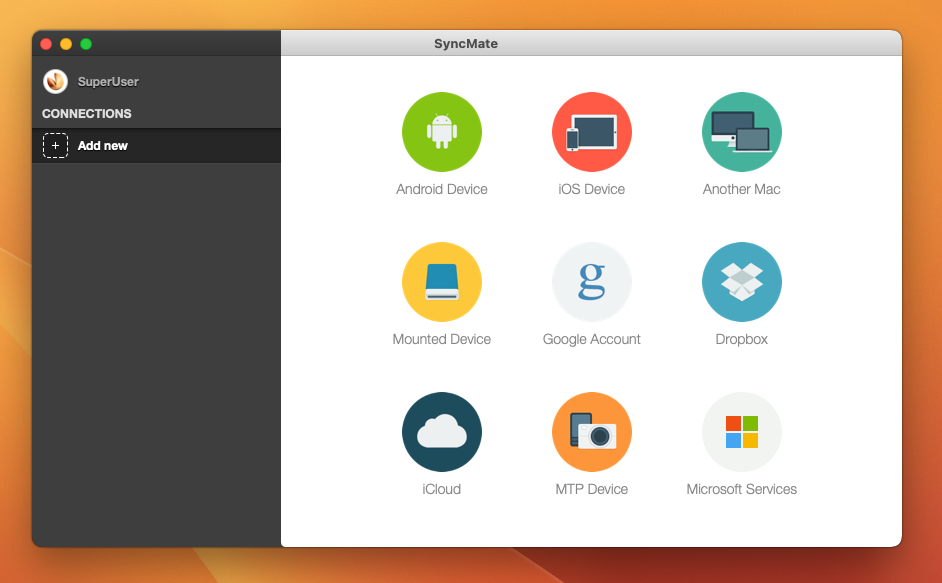942x583 pixels.
Task: Choose the MTP Device camera icon
Action: click(x=591, y=432)
